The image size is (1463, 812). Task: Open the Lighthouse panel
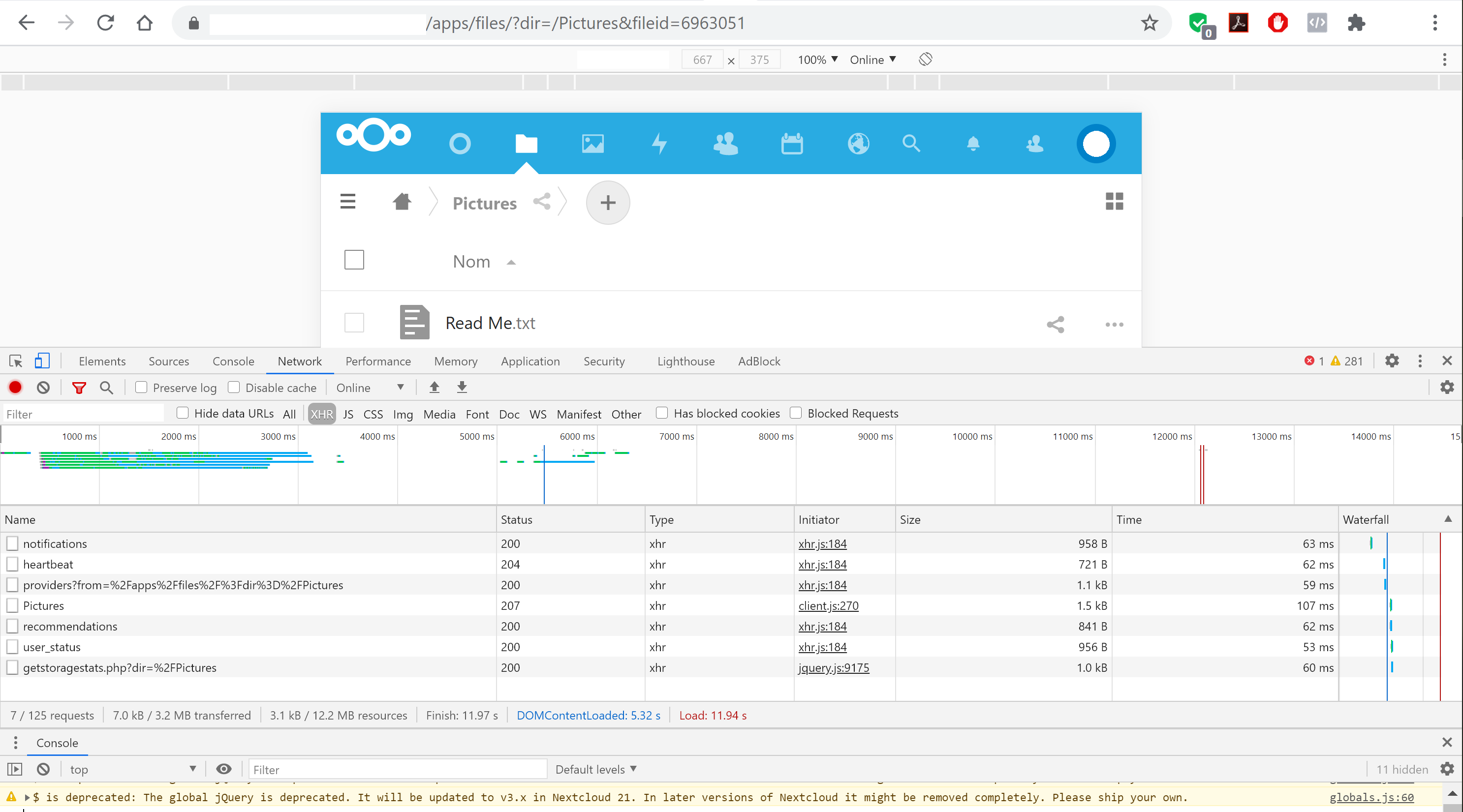[685, 361]
